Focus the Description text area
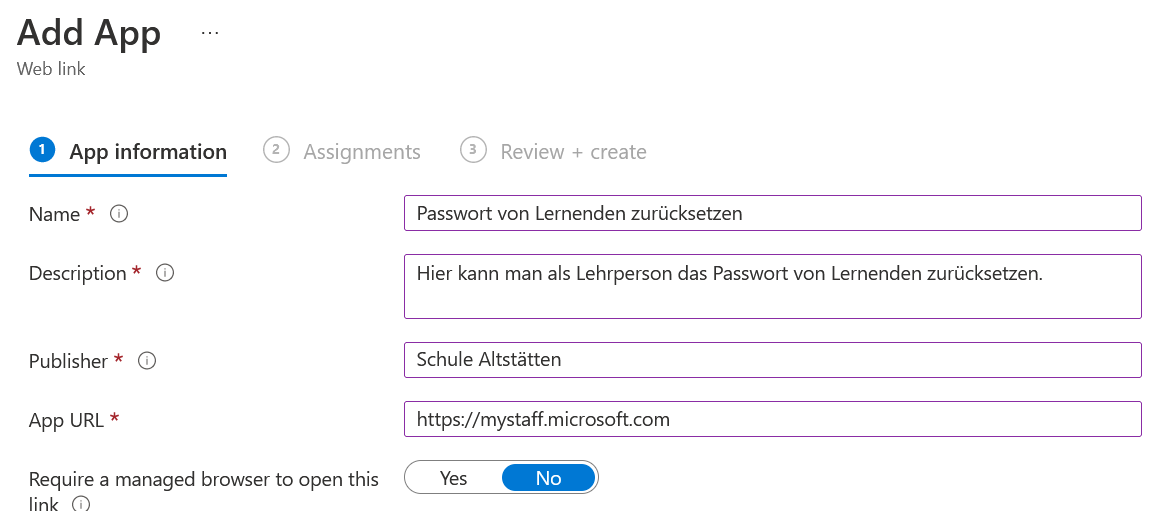1169x511 pixels. coord(772,286)
